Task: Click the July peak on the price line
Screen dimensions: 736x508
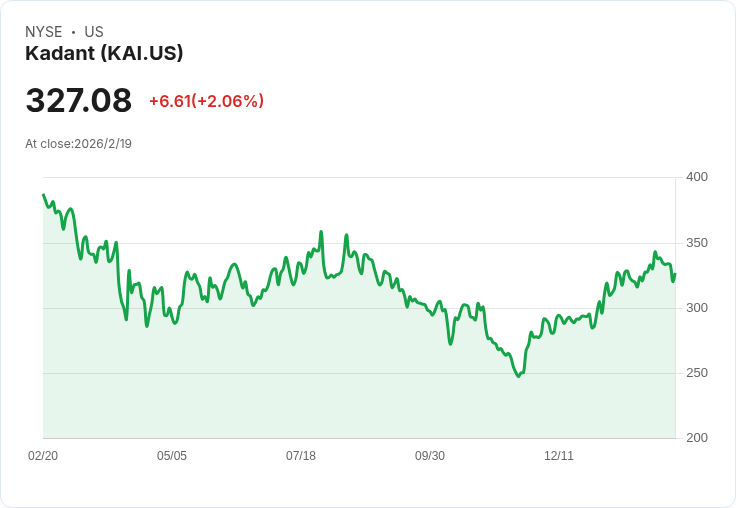Action: tap(321, 232)
